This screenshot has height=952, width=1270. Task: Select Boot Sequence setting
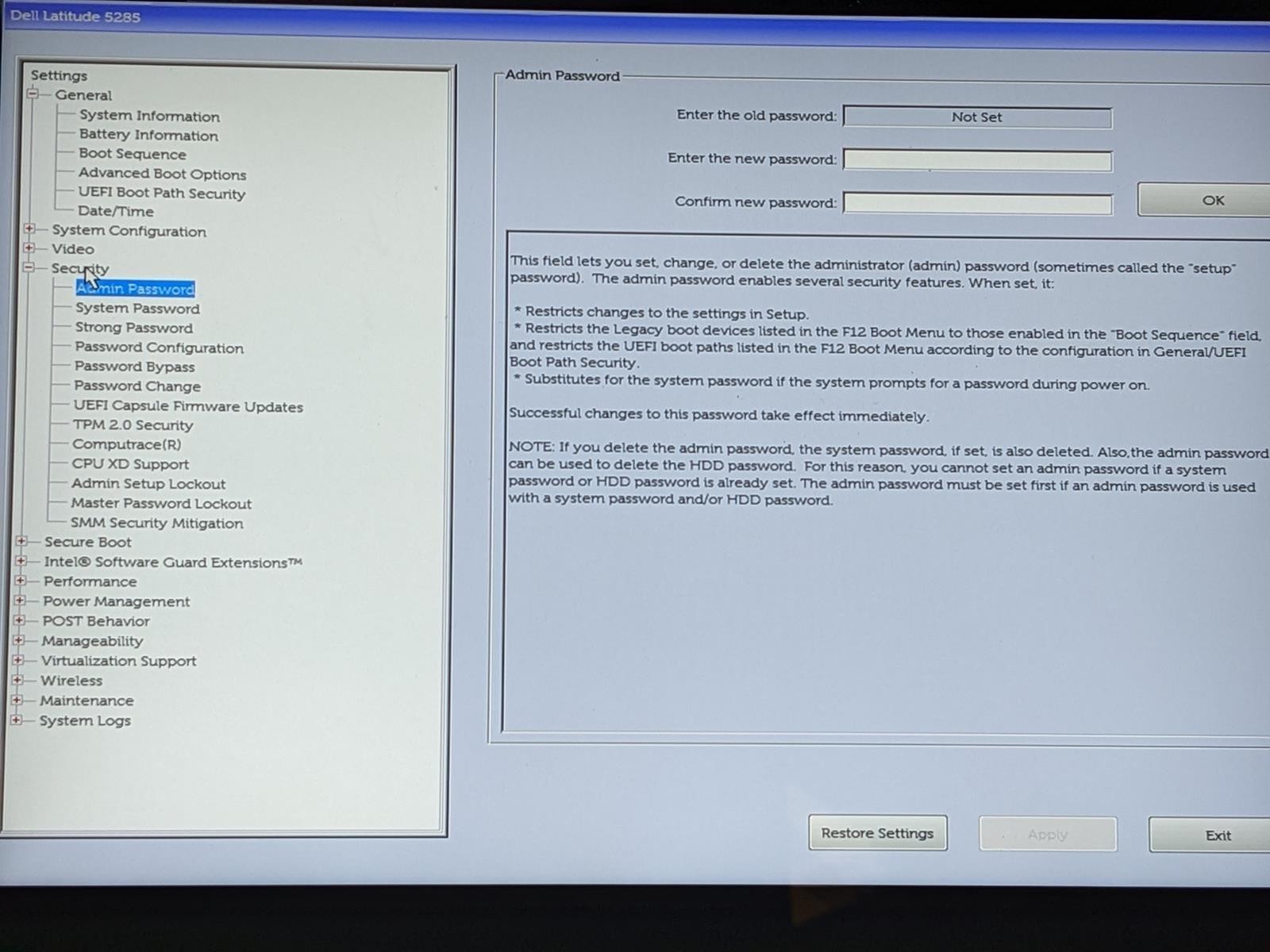pos(132,154)
